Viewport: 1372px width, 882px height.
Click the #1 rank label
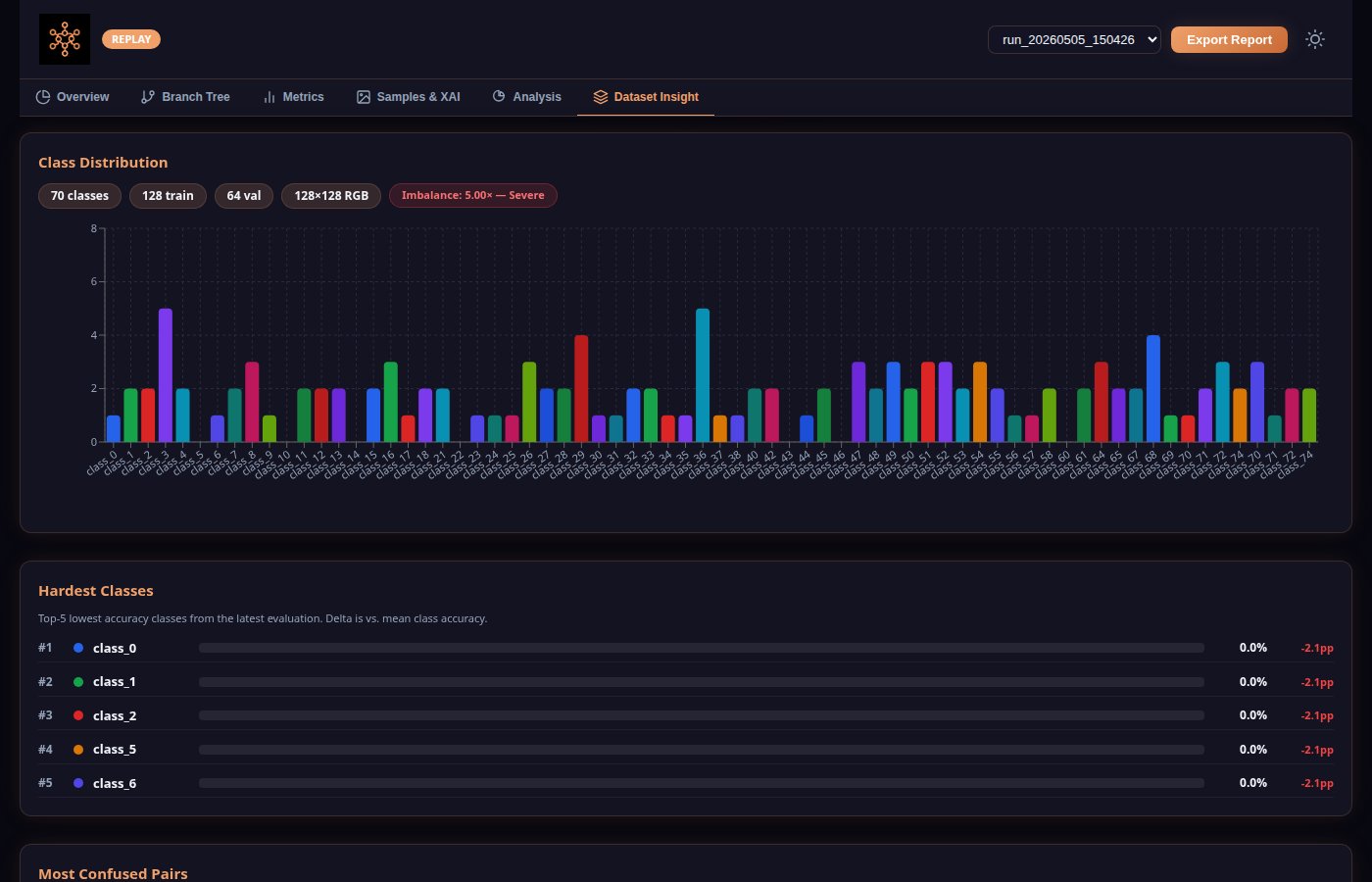pyautogui.click(x=45, y=648)
